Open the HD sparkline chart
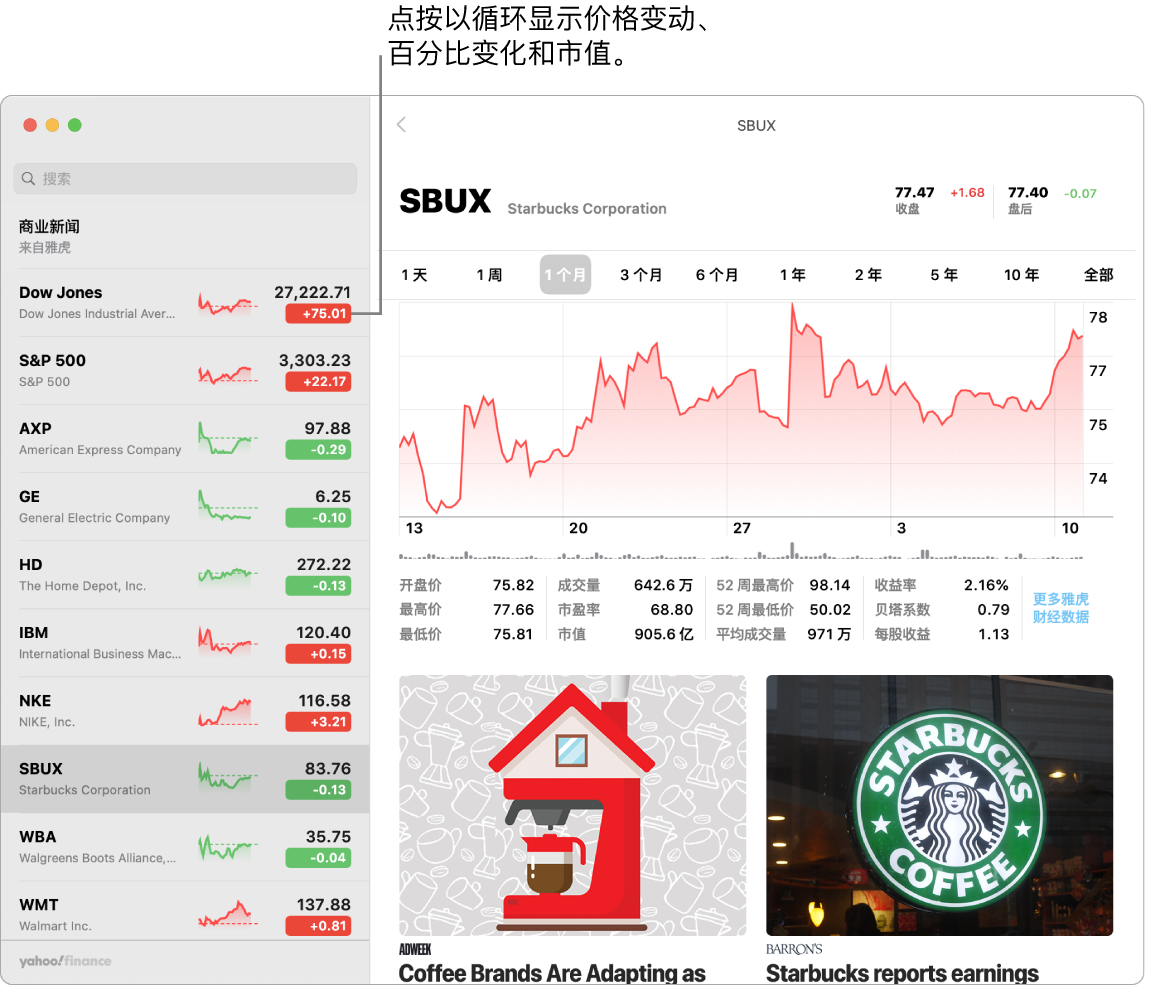1149x990 pixels. tap(228, 575)
